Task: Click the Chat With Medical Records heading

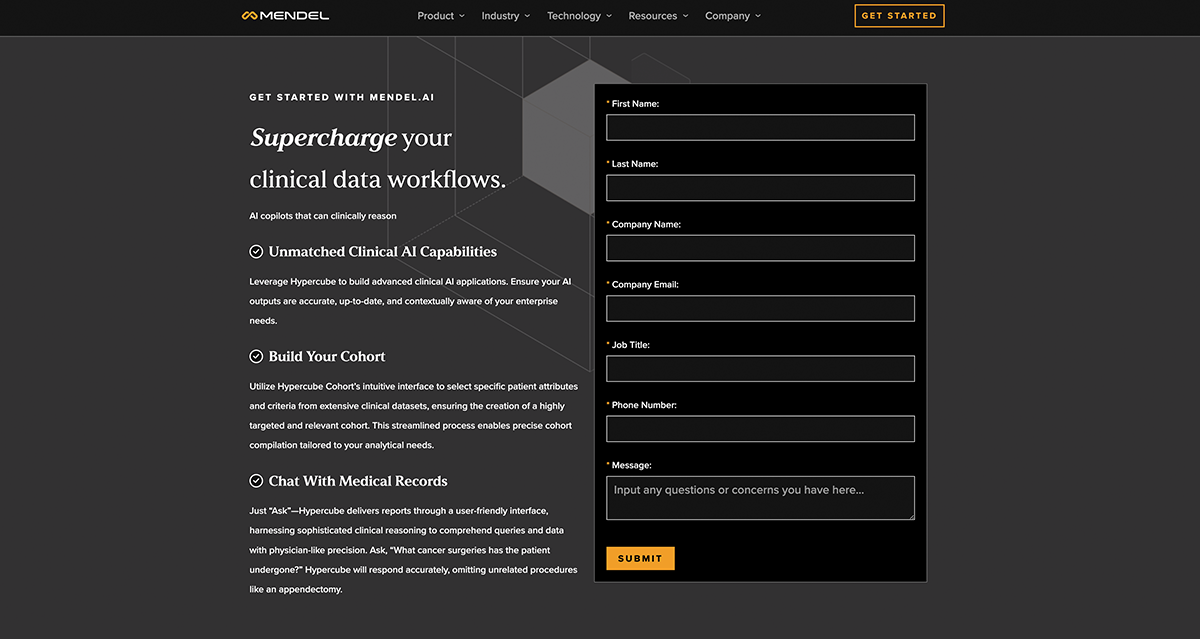Action: pyautogui.click(x=358, y=481)
